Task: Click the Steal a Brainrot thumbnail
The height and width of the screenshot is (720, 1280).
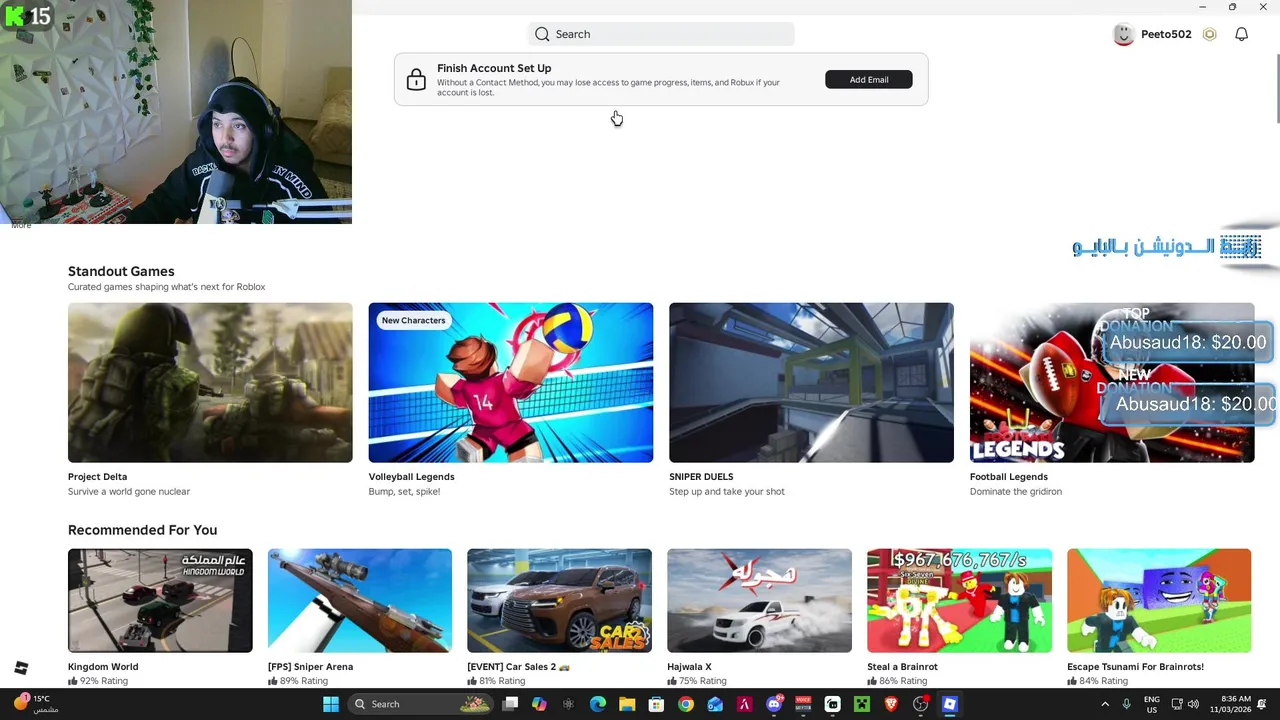Action: 959,600
